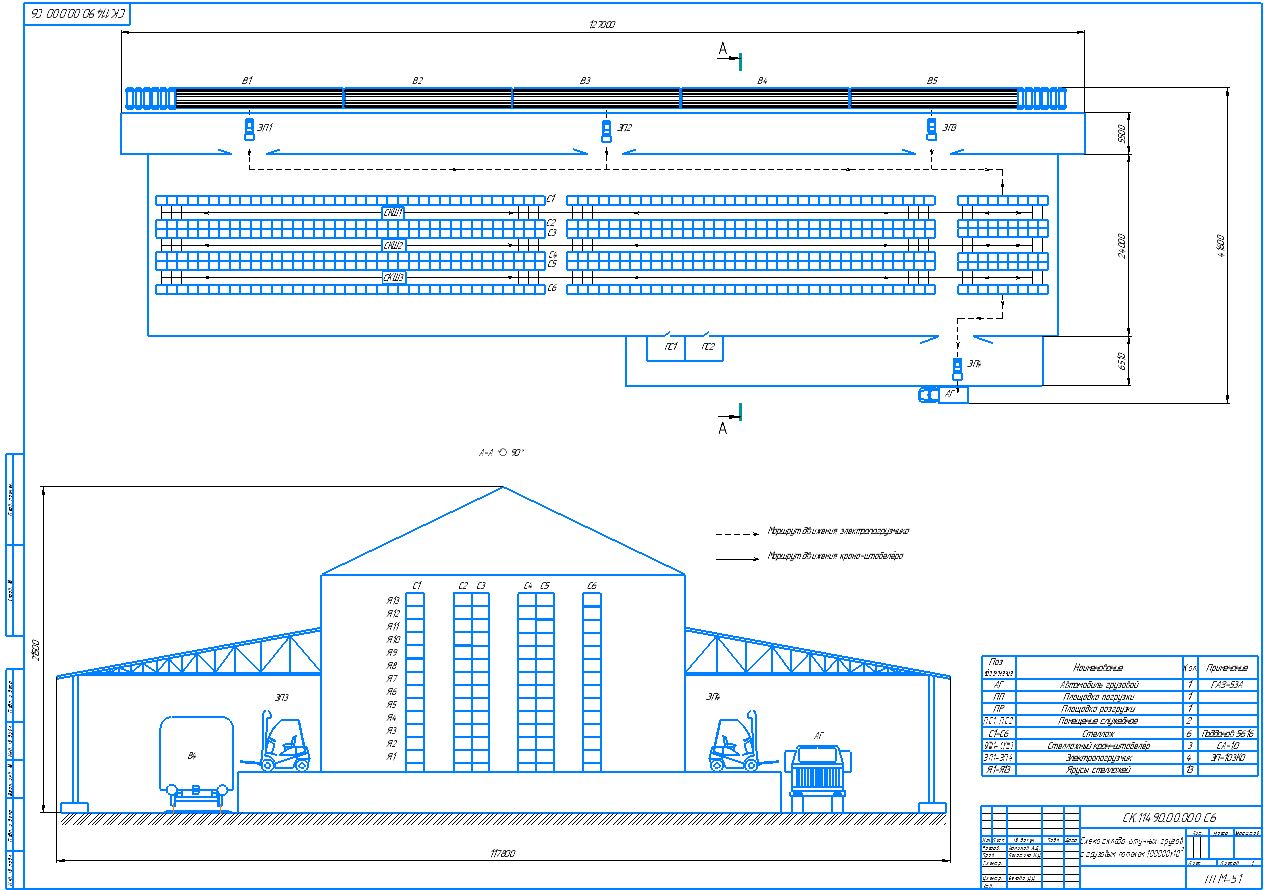1264x890 pixels.
Task: Click the В4 label above the train
Action: click(x=762, y=80)
